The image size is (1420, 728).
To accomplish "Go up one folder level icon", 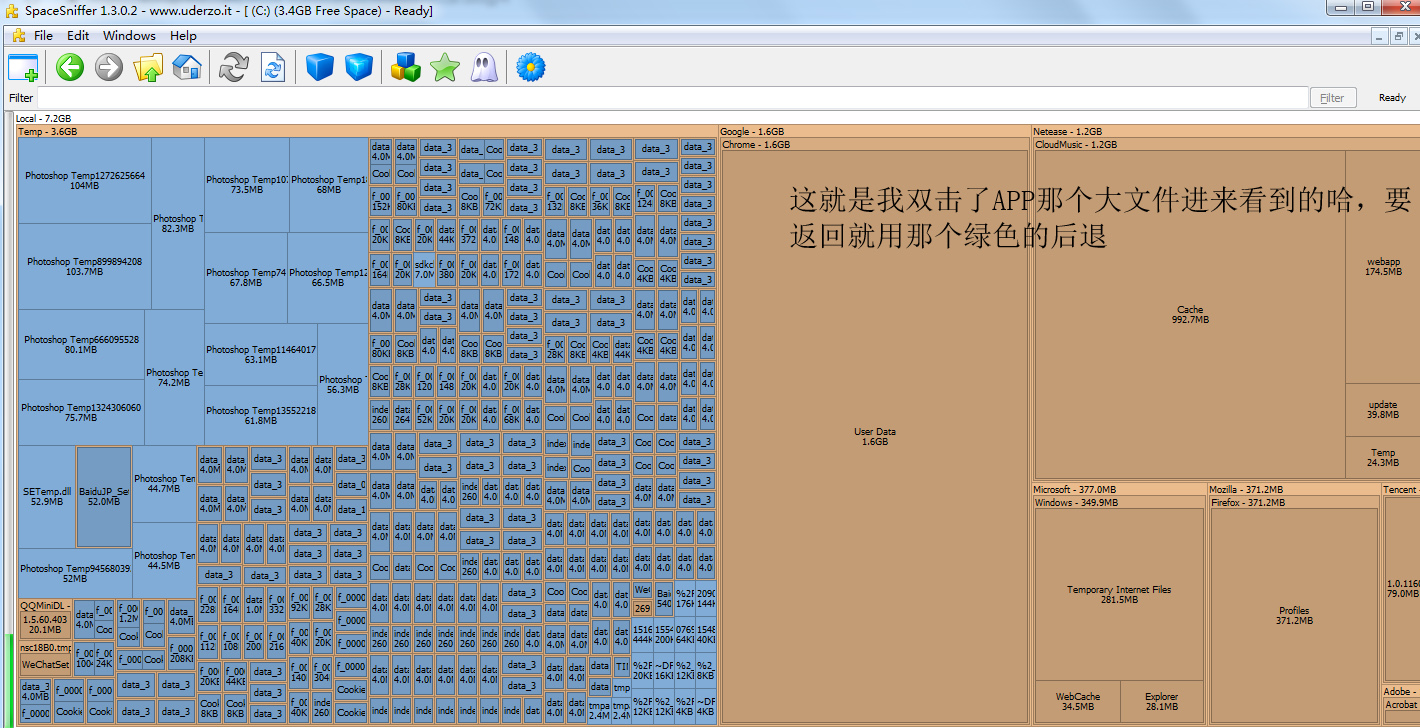I will [148, 68].
